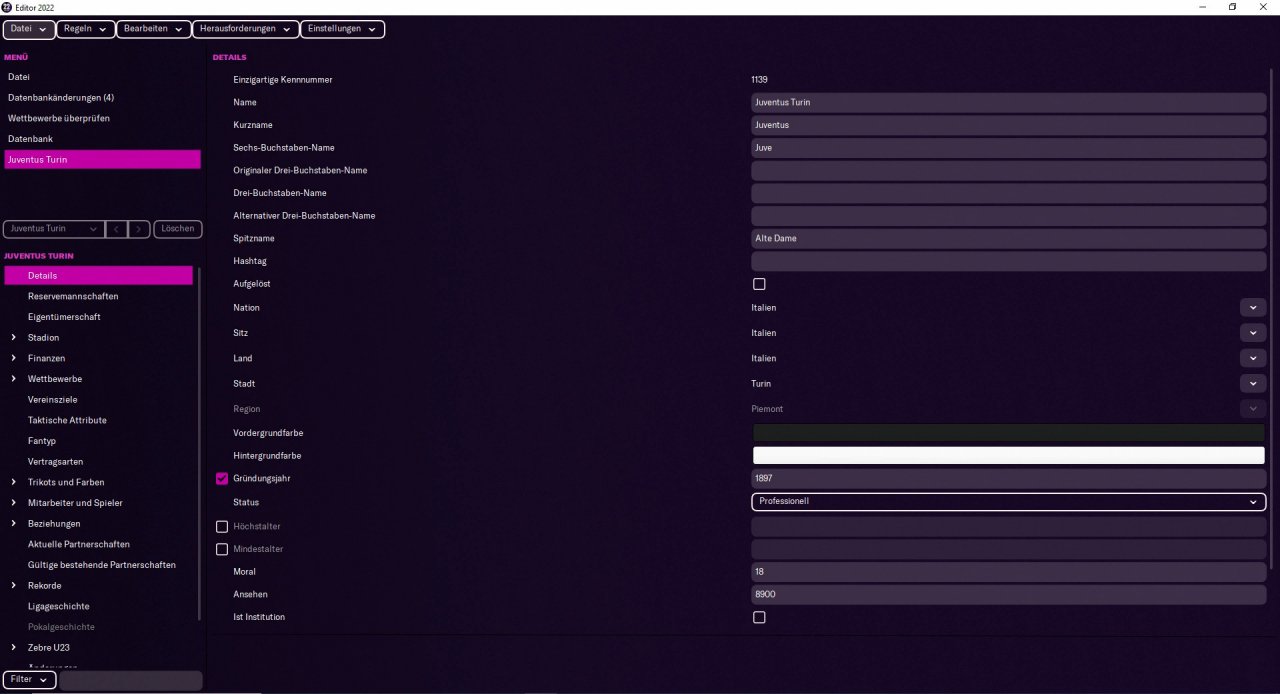
Task: Select Details in the tree
Action: tap(98, 276)
